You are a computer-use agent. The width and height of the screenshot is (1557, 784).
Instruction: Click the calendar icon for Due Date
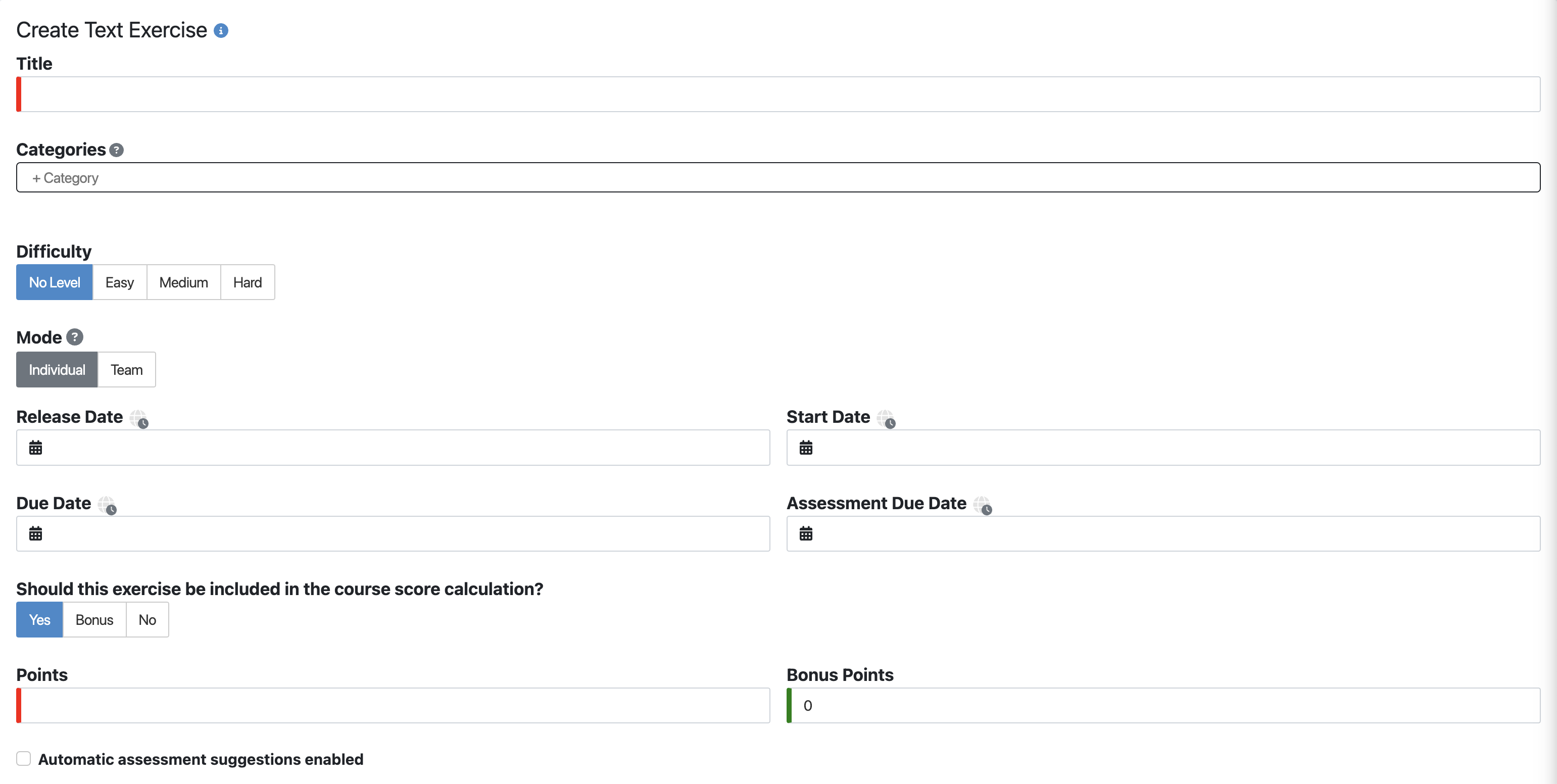click(34, 532)
